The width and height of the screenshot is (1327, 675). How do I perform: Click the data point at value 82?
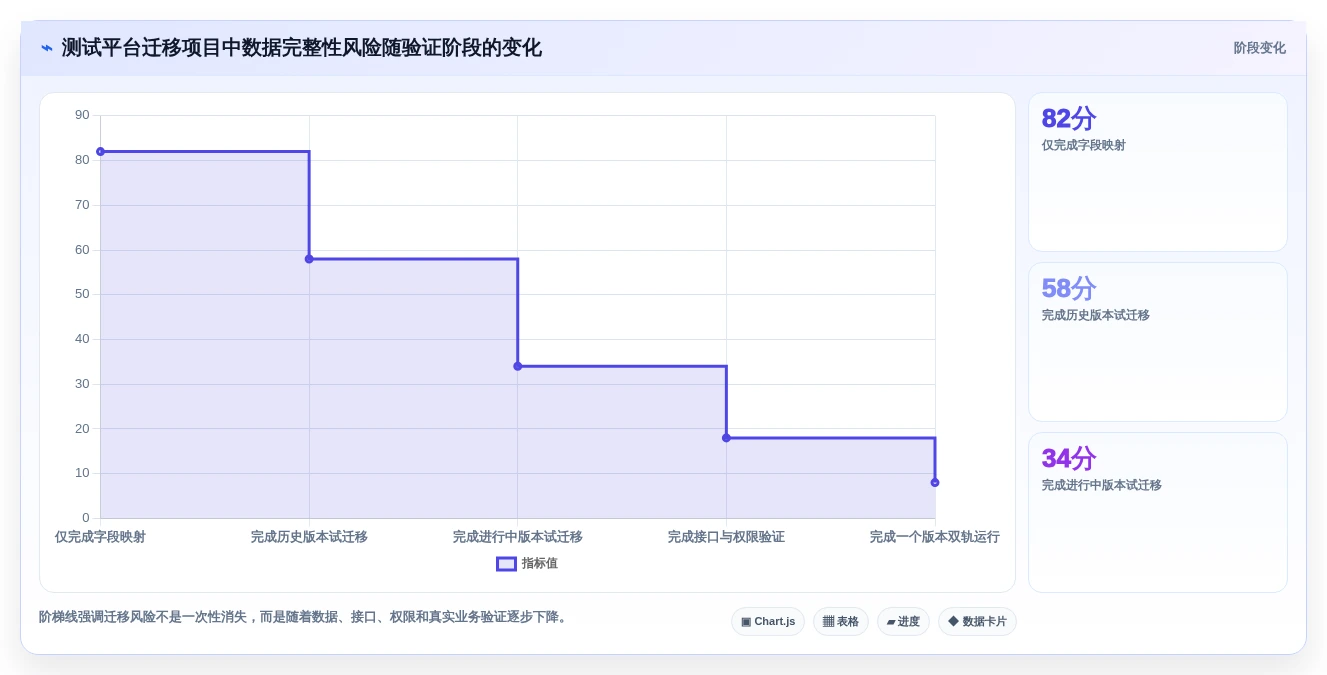(100, 152)
